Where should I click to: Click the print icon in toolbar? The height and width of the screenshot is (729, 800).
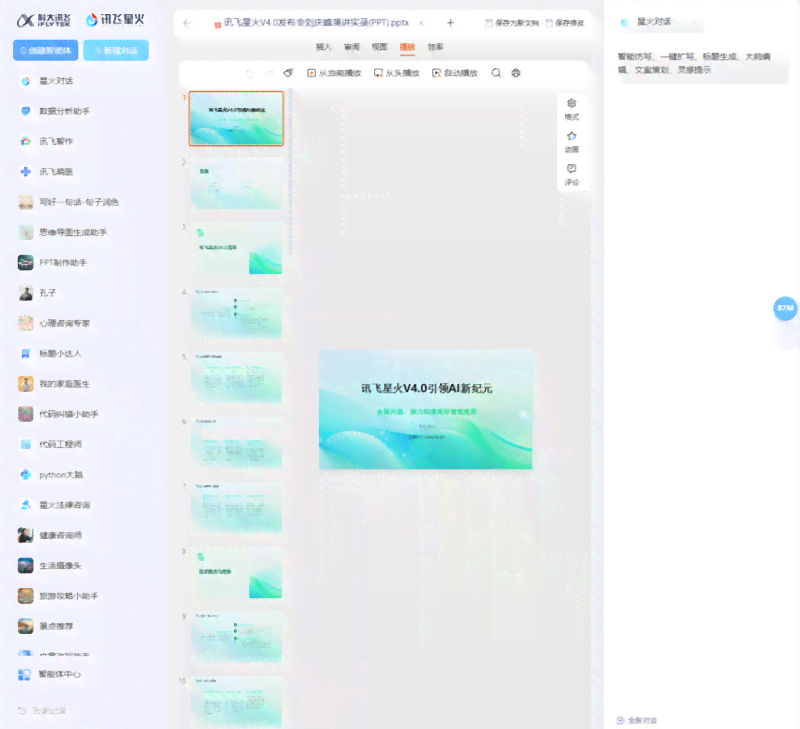[516, 73]
